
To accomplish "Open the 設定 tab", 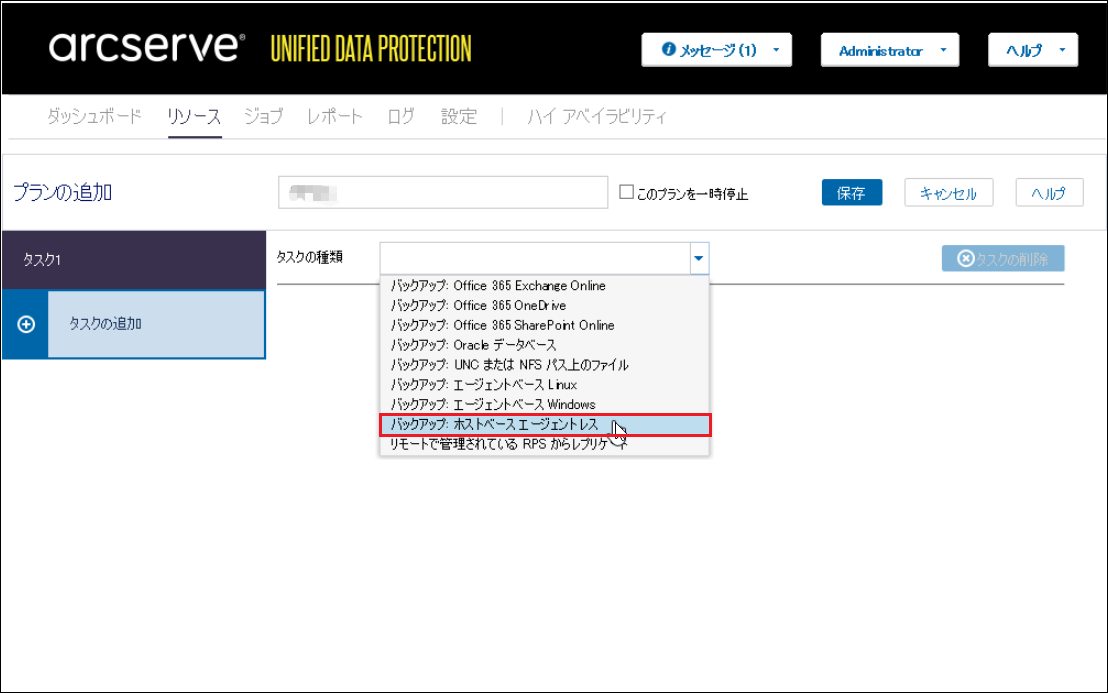I will tap(459, 116).
